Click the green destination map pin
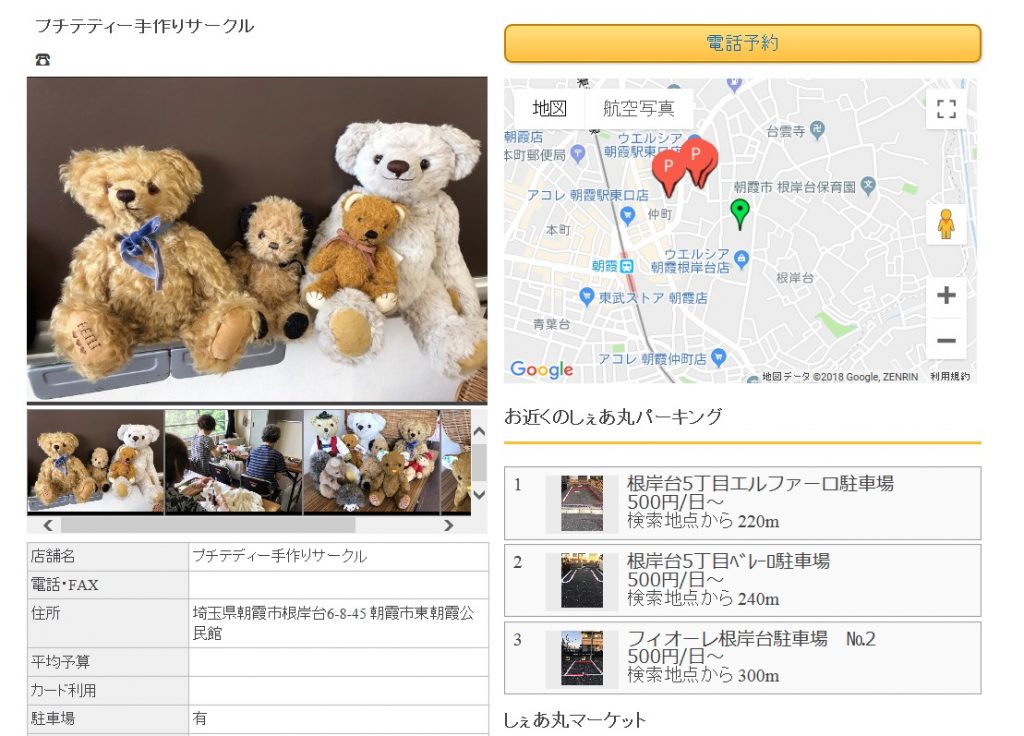 739,214
